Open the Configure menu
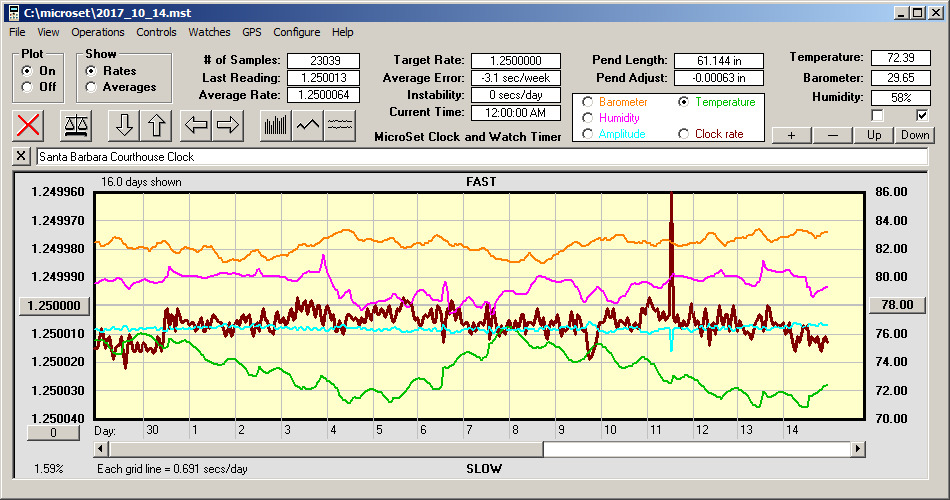 pos(296,32)
